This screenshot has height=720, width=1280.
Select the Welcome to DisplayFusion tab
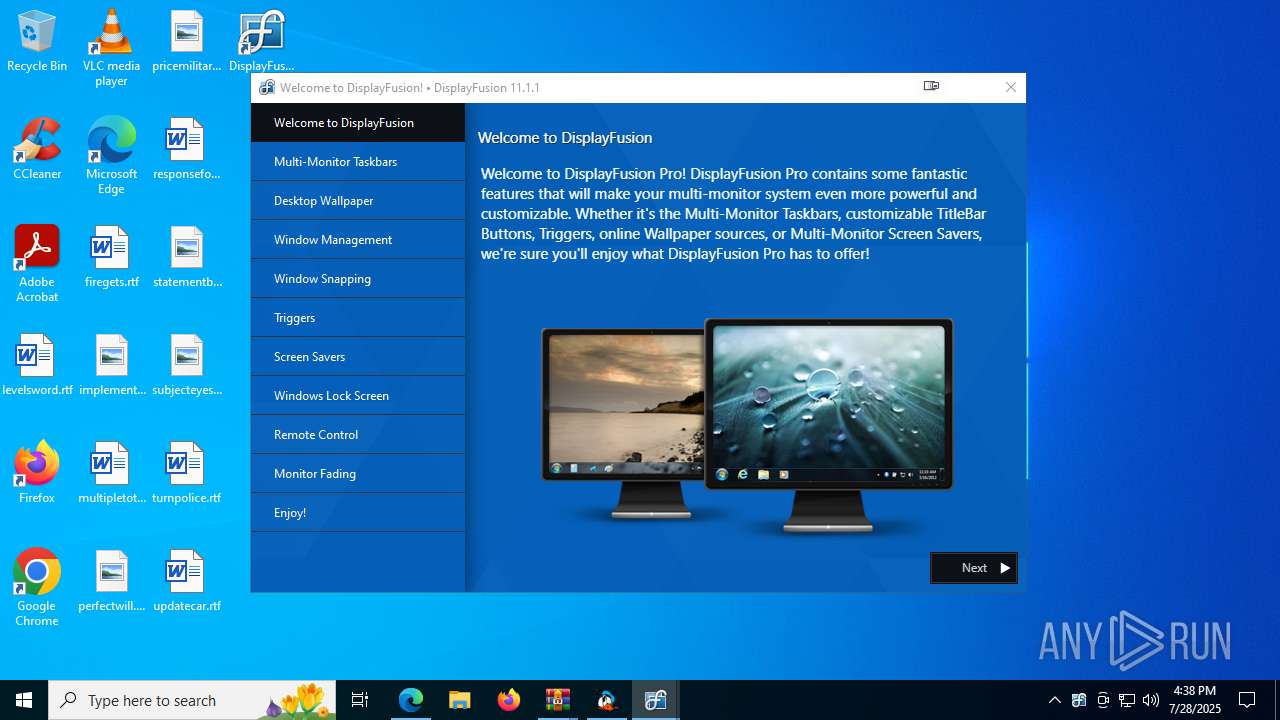coord(358,123)
